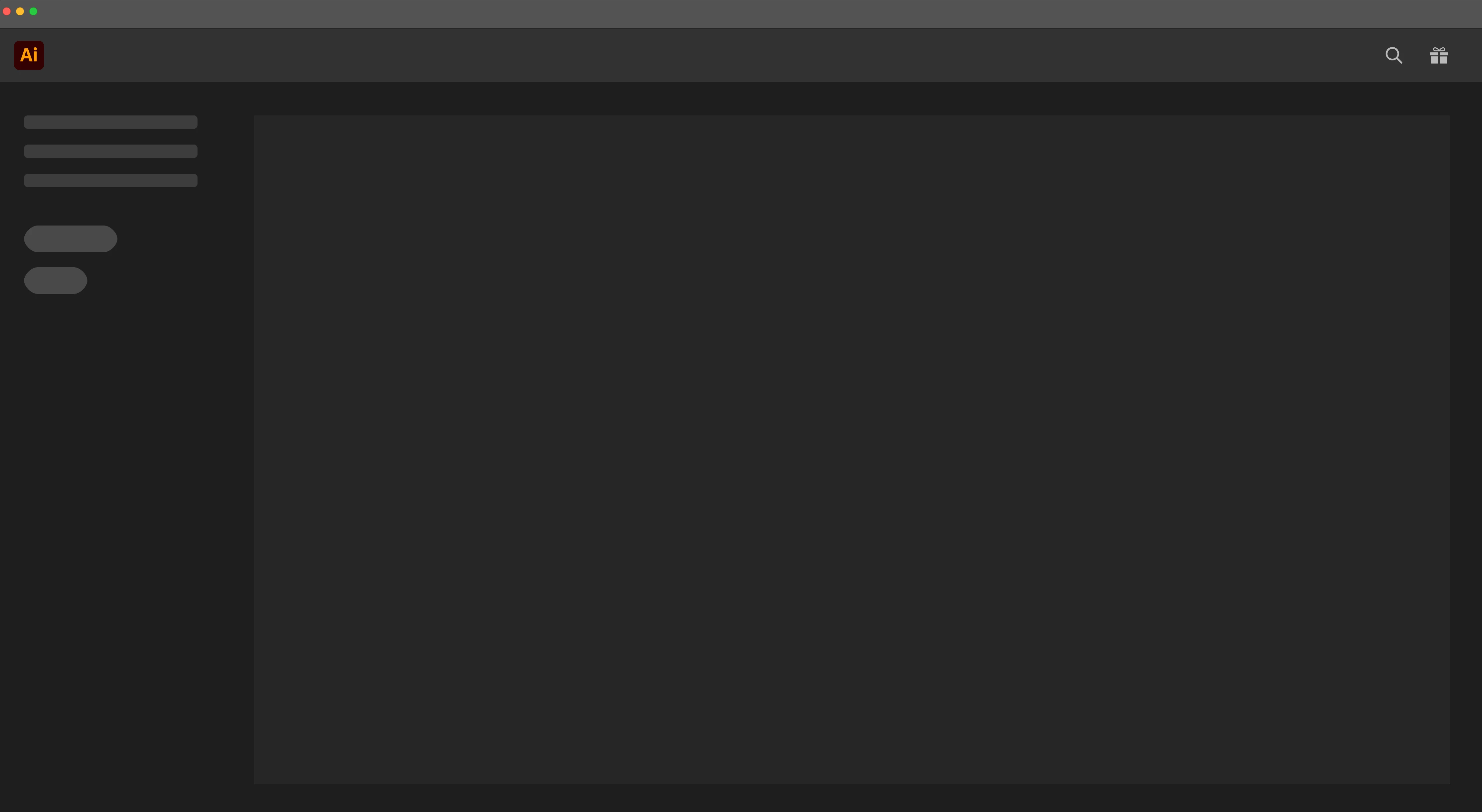Viewport: 1482px width, 812px height.
Task: Click the gap between search and gift icons
Action: tap(1416, 55)
